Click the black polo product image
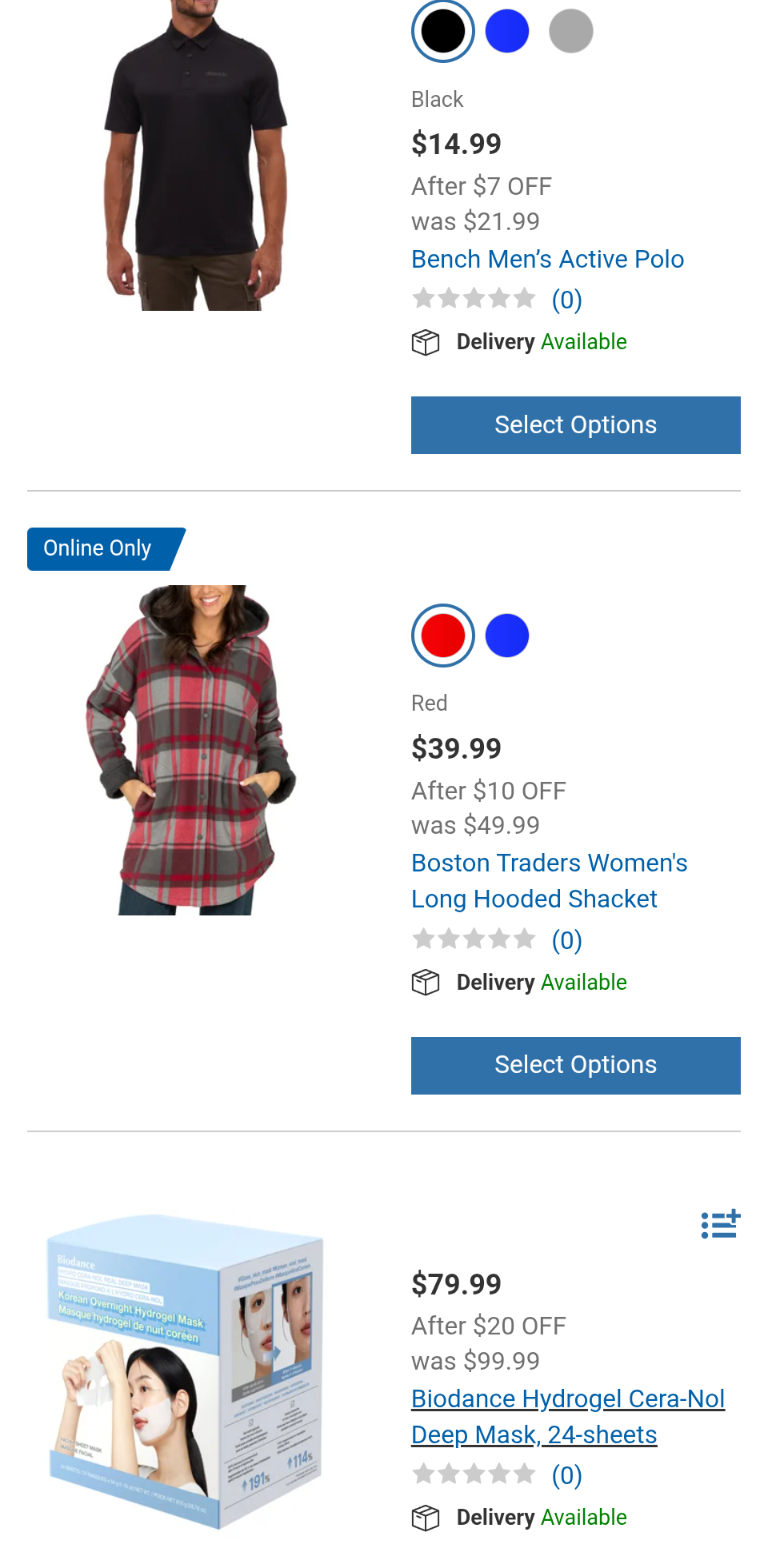Image resolution: width=767 pixels, height=1556 pixels. point(195,155)
